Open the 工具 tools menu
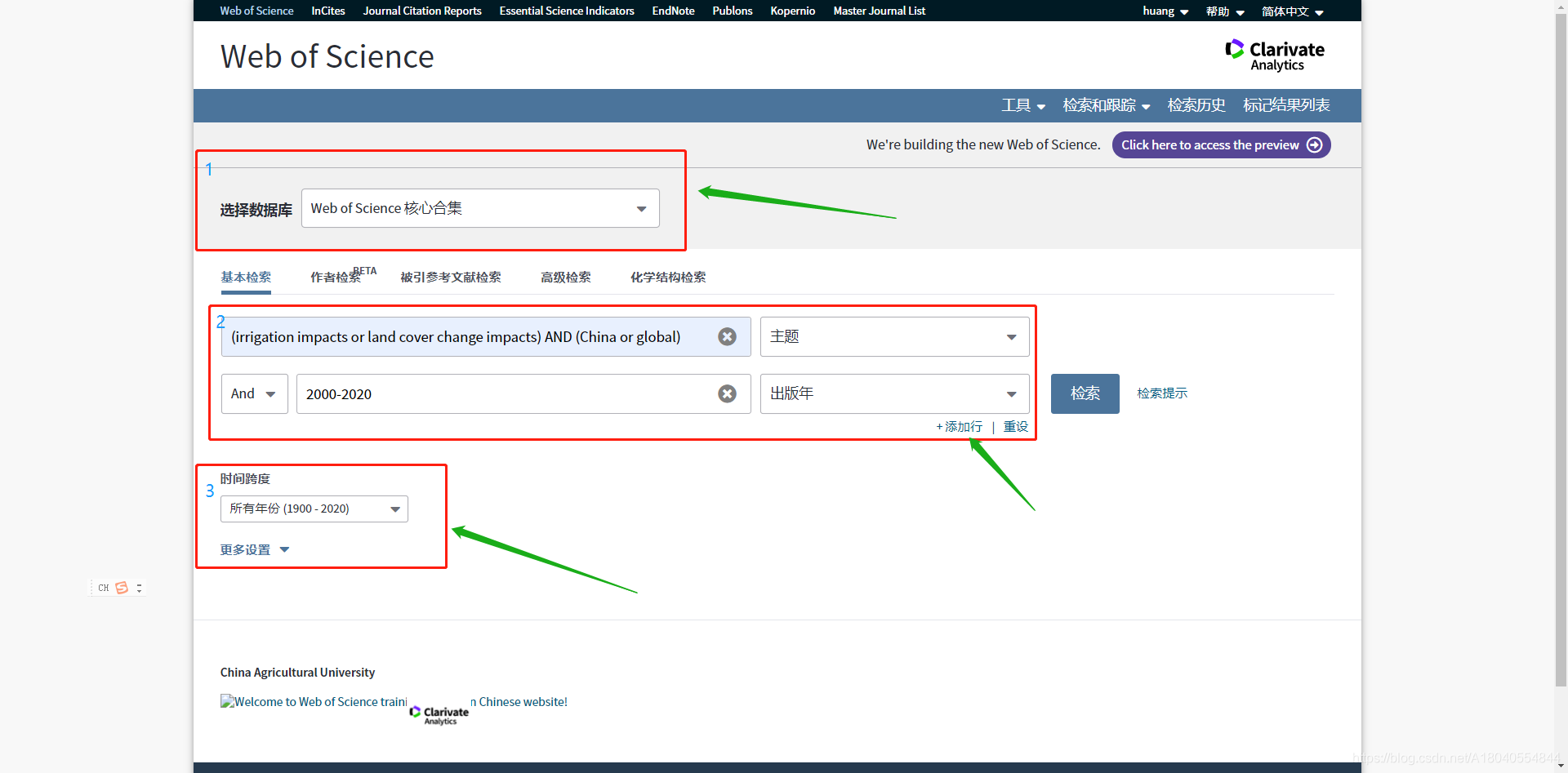The height and width of the screenshot is (773, 1568). tap(1023, 105)
